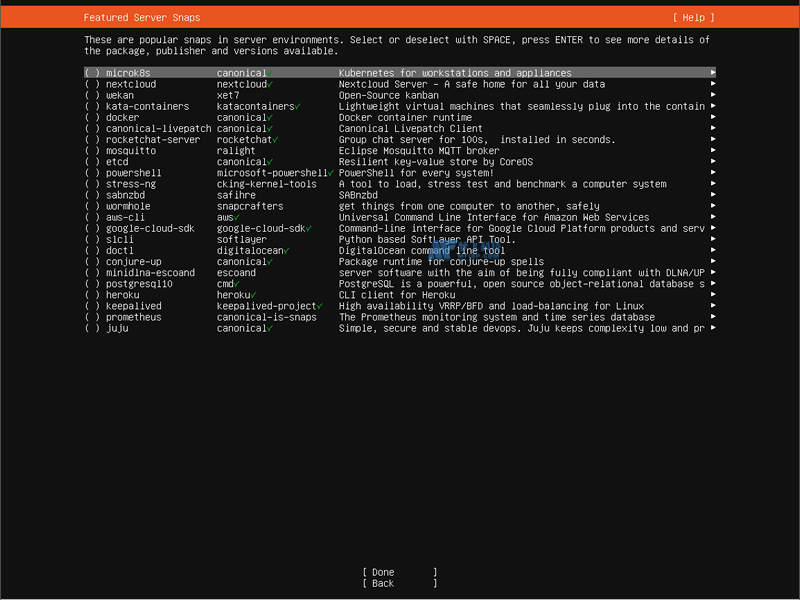
Task: Enable the juju snap for install
Action: 90,328
